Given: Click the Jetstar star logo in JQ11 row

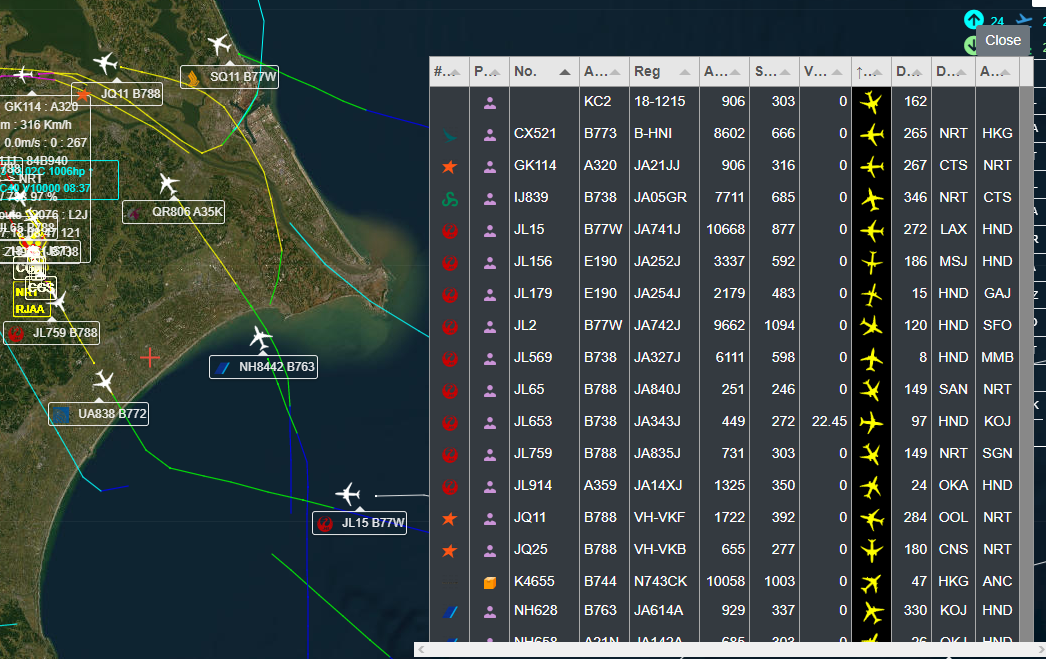Looking at the screenshot, I should [x=450, y=518].
